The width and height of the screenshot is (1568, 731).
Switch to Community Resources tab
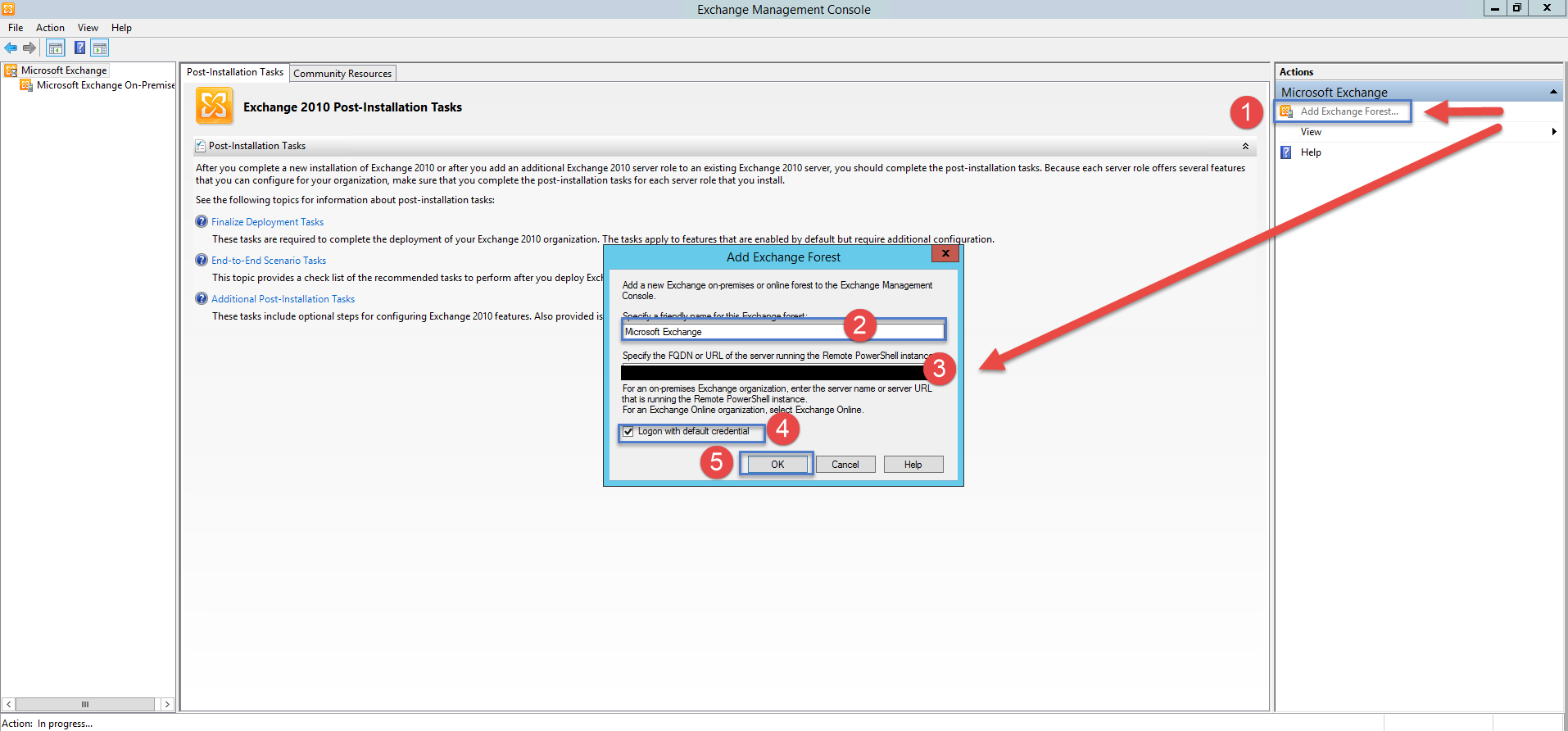click(x=342, y=74)
